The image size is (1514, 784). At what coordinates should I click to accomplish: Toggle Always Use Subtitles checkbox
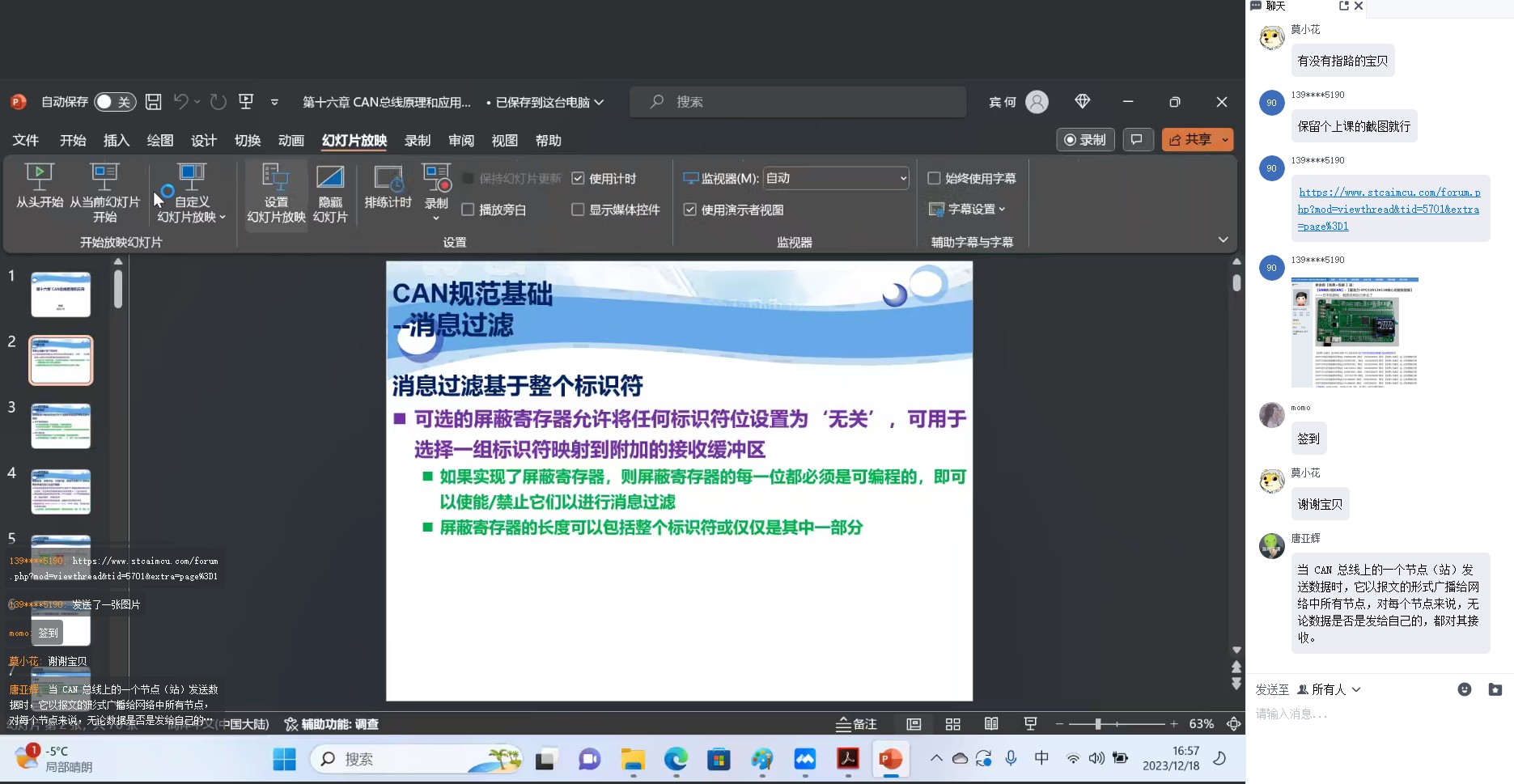[x=934, y=178]
